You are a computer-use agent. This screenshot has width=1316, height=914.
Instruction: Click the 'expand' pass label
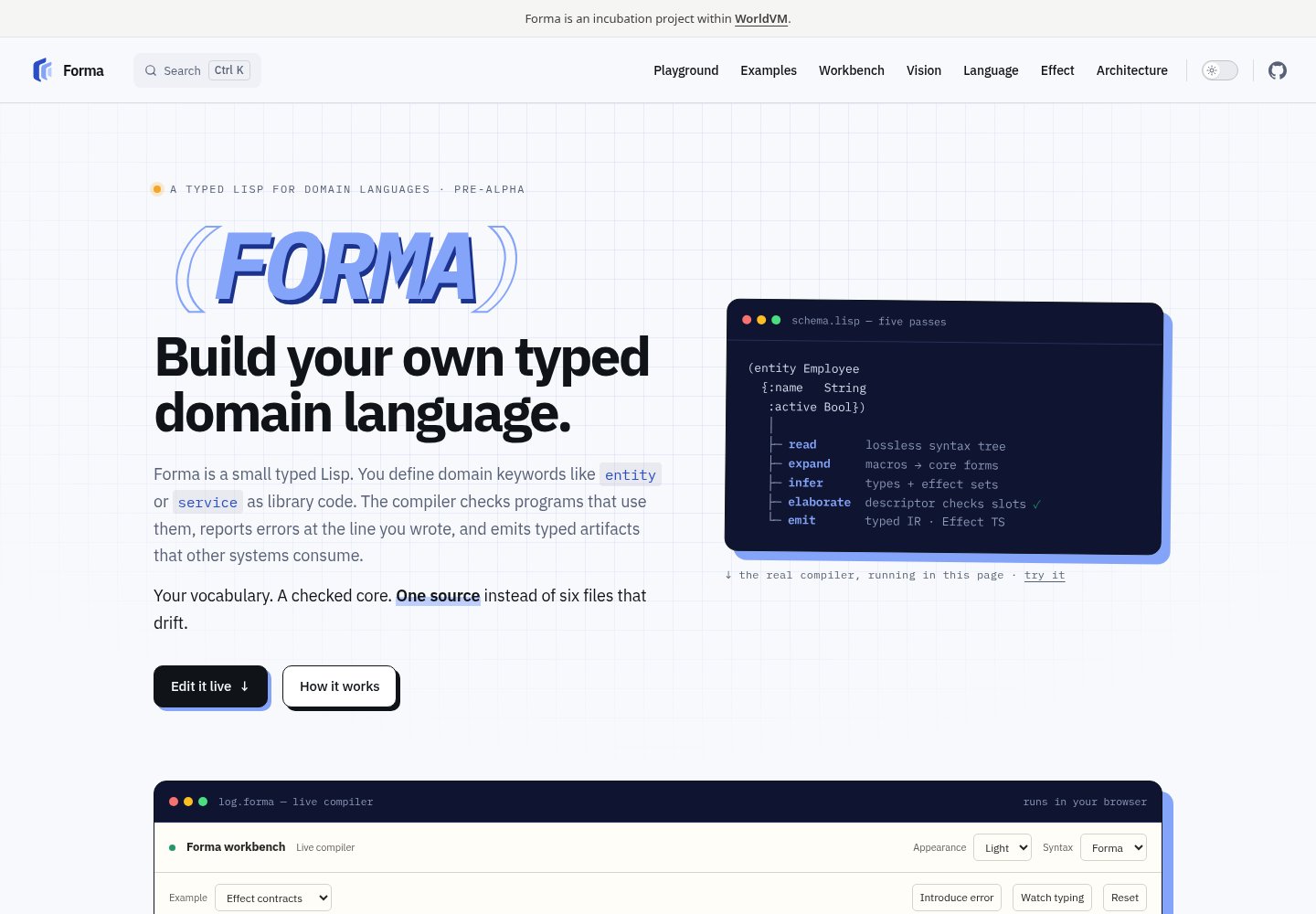point(809,463)
